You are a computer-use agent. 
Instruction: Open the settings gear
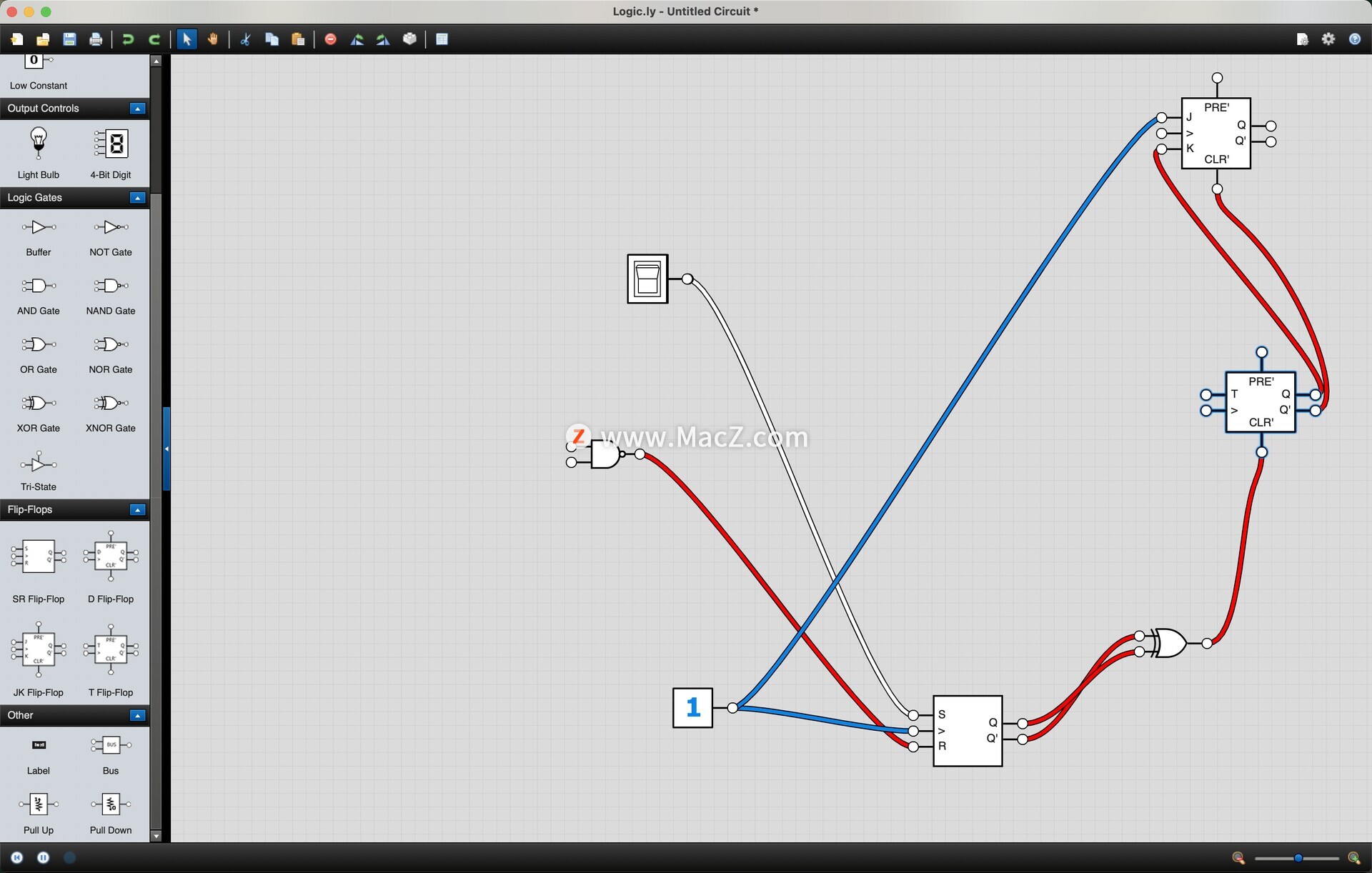pos(1328,39)
